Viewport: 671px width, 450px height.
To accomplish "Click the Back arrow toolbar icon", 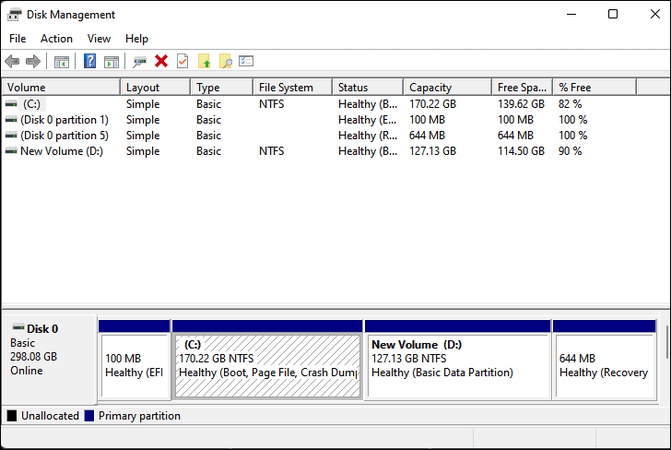I will [12, 61].
